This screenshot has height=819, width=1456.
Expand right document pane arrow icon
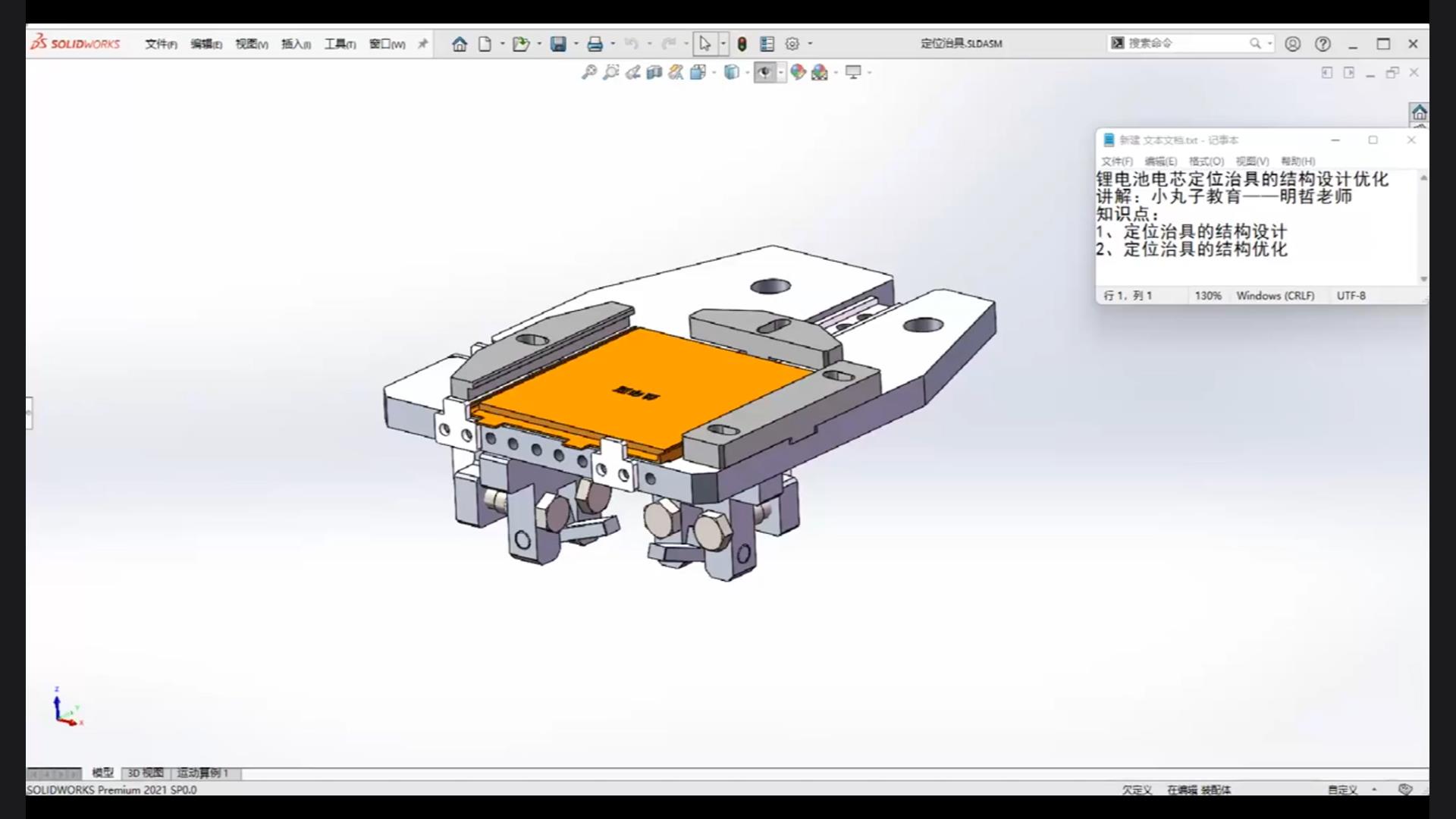1348,73
